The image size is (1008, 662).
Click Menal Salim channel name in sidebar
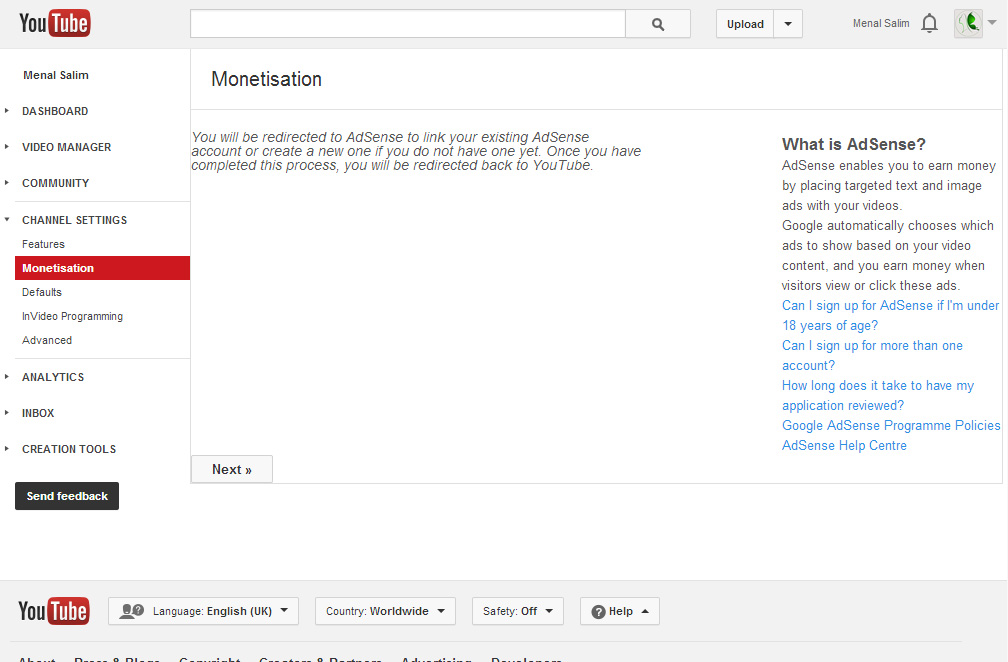click(56, 75)
